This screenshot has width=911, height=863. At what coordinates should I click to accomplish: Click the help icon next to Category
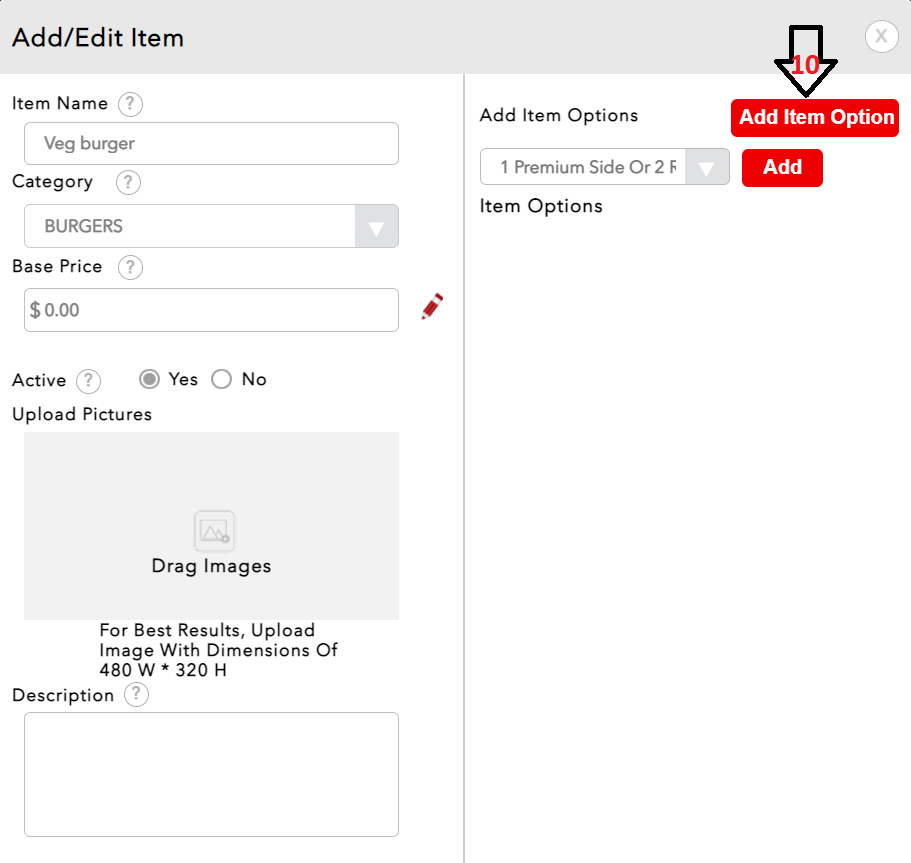tap(128, 183)
